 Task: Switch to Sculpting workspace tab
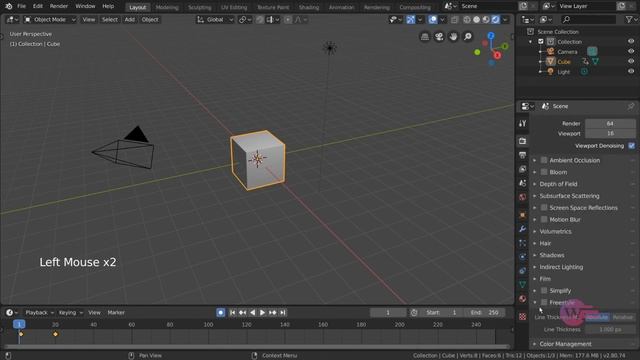200,7
